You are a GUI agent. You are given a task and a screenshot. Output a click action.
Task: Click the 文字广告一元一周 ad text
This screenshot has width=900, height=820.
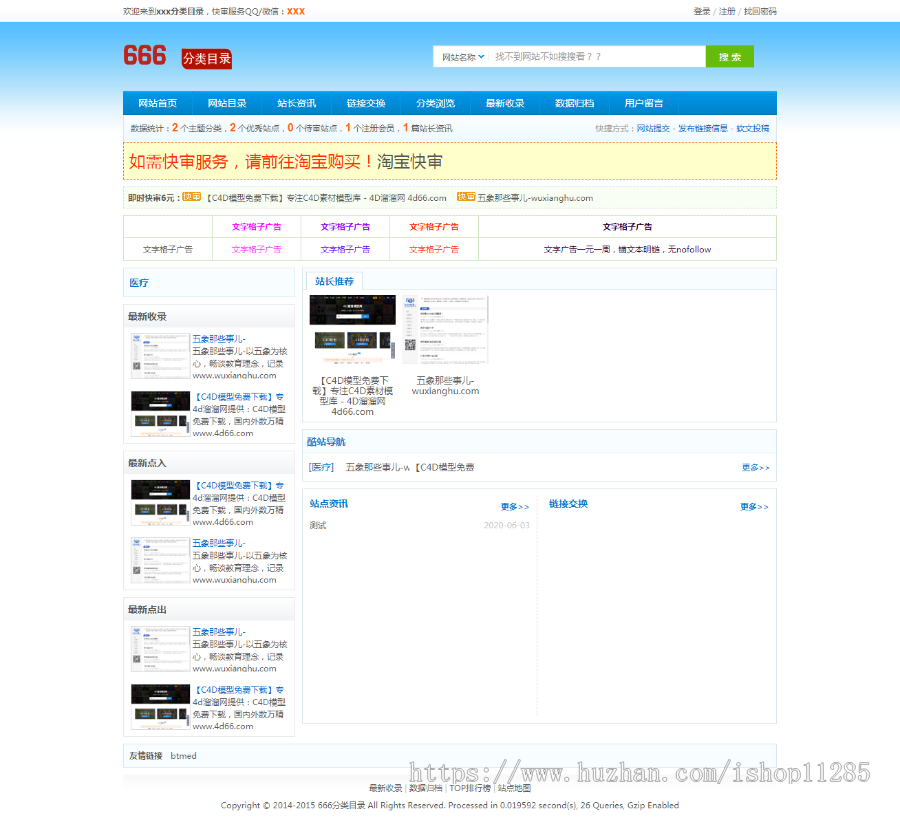click(x=627, y=250)
